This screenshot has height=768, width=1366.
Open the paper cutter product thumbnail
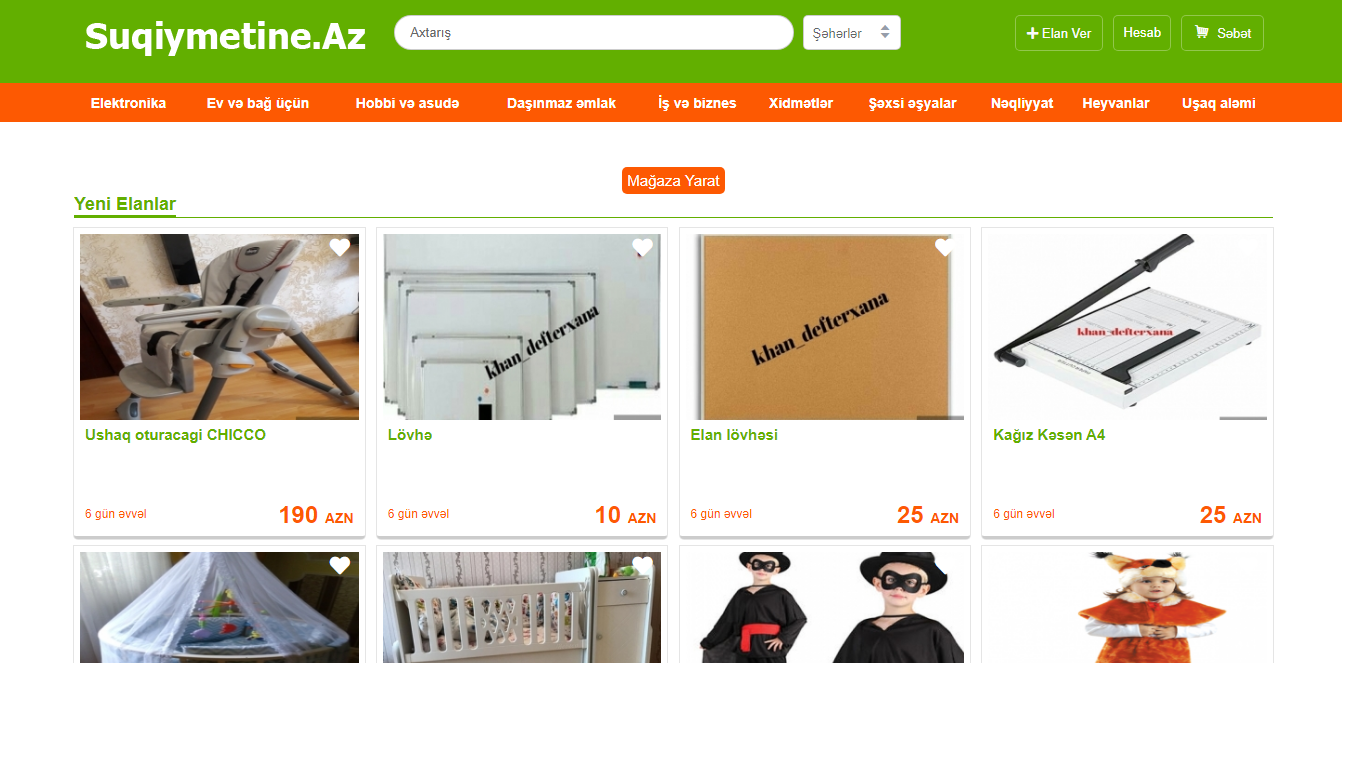coord(1127,327)
